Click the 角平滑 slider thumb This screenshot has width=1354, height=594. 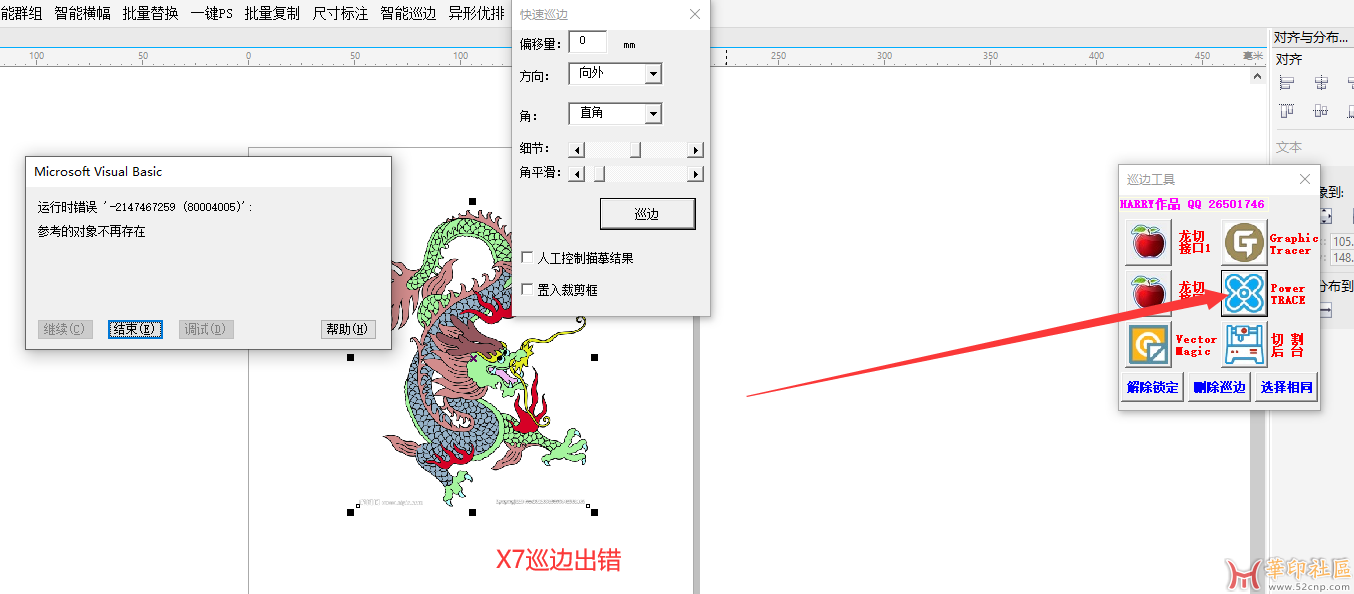599,174
